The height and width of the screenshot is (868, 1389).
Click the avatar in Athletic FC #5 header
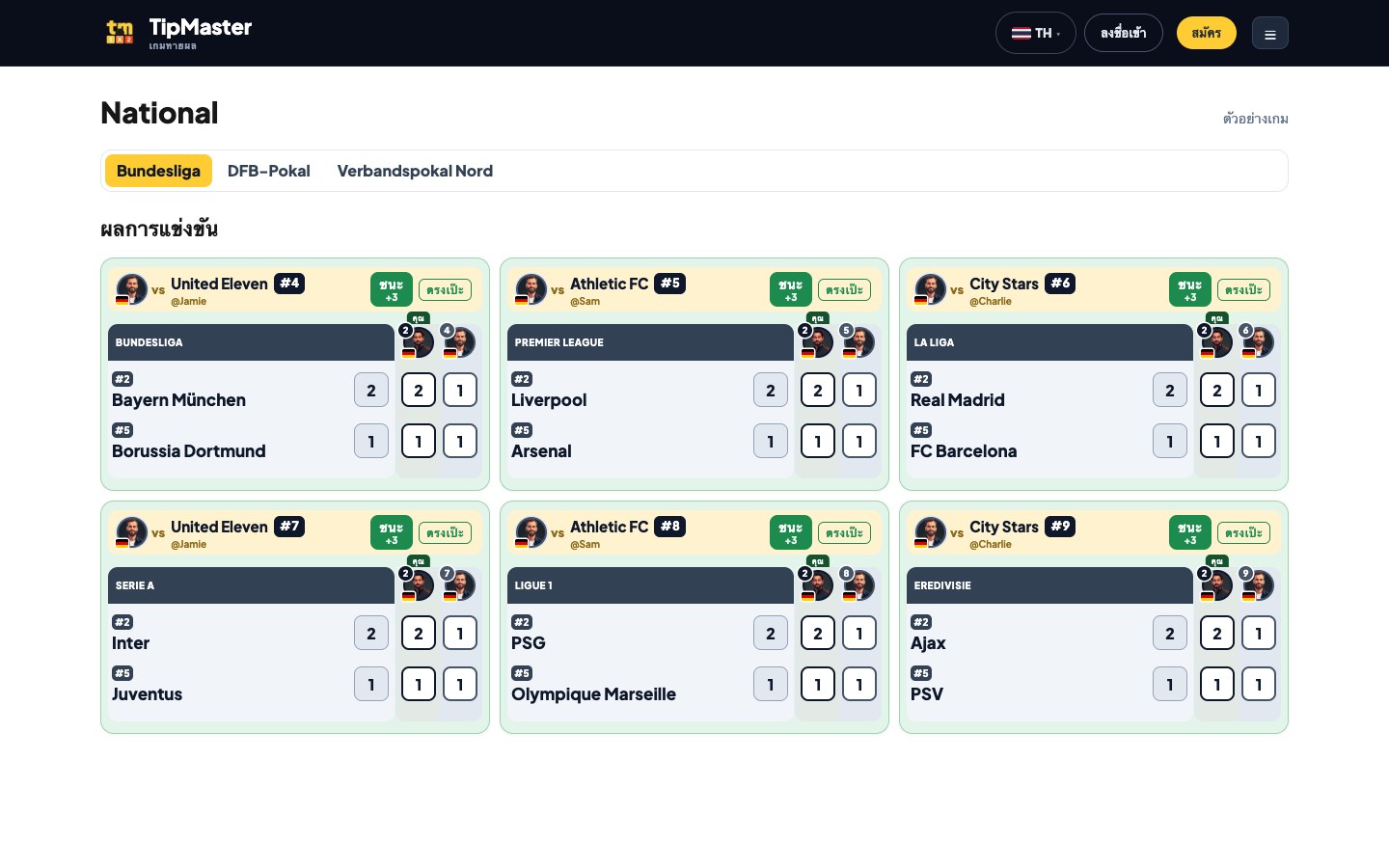[531, 288]
